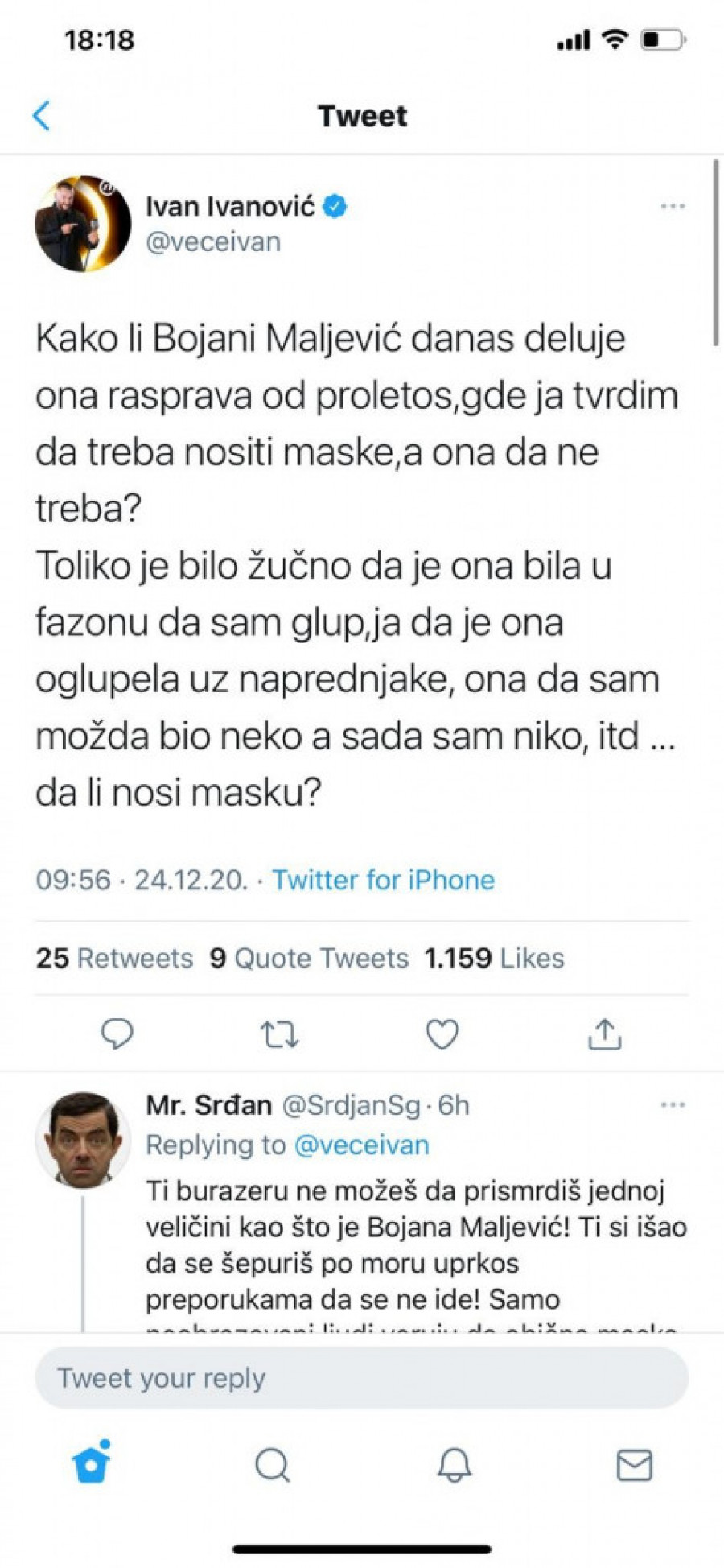This screenshot has height=1568, width=724.
Task: Tap the @veceivan mention in reply
Action: click(x=361, y=1145)
